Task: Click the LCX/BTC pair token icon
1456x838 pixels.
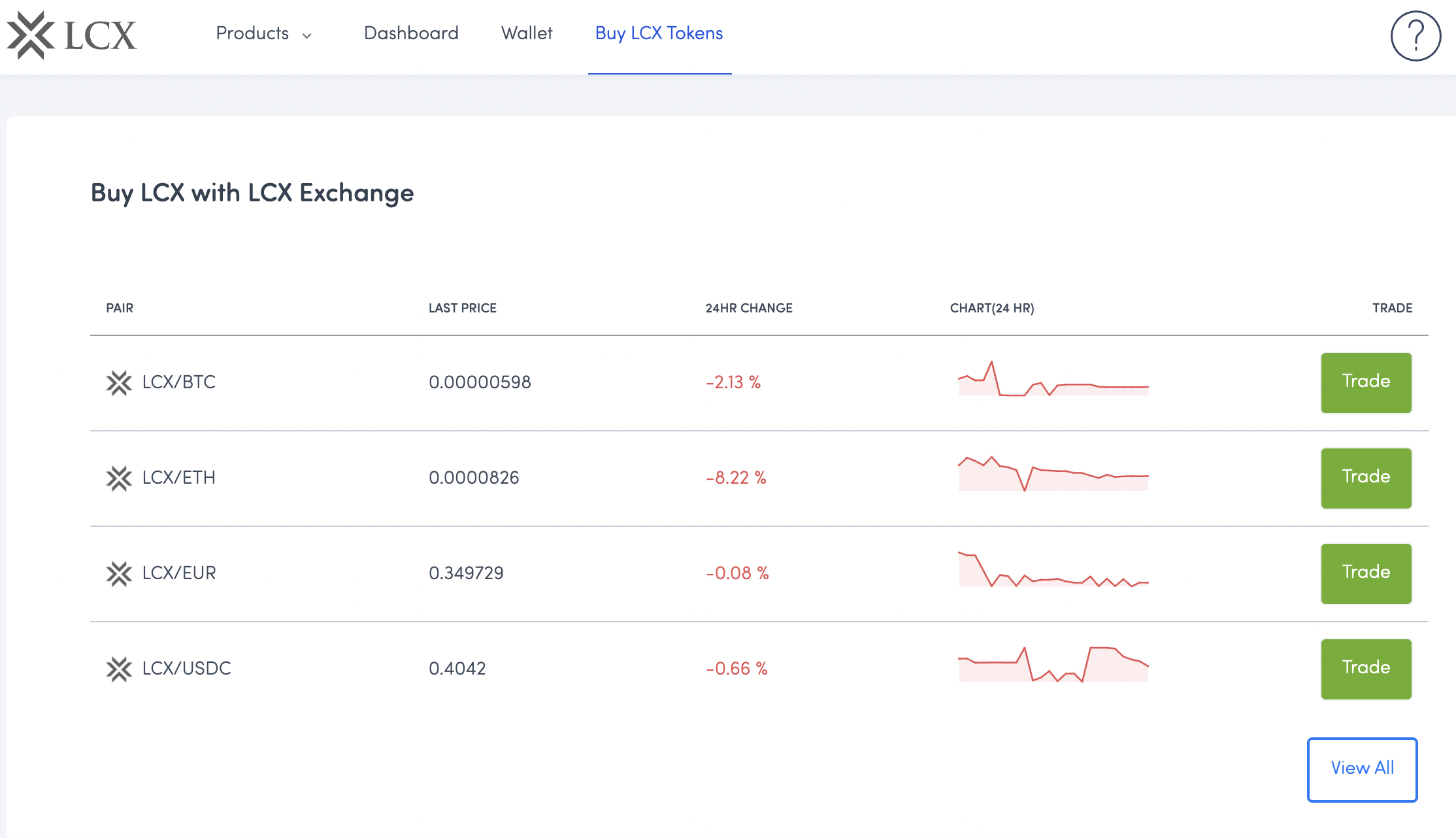Action: pyautogui.click(x=119, y=383)
